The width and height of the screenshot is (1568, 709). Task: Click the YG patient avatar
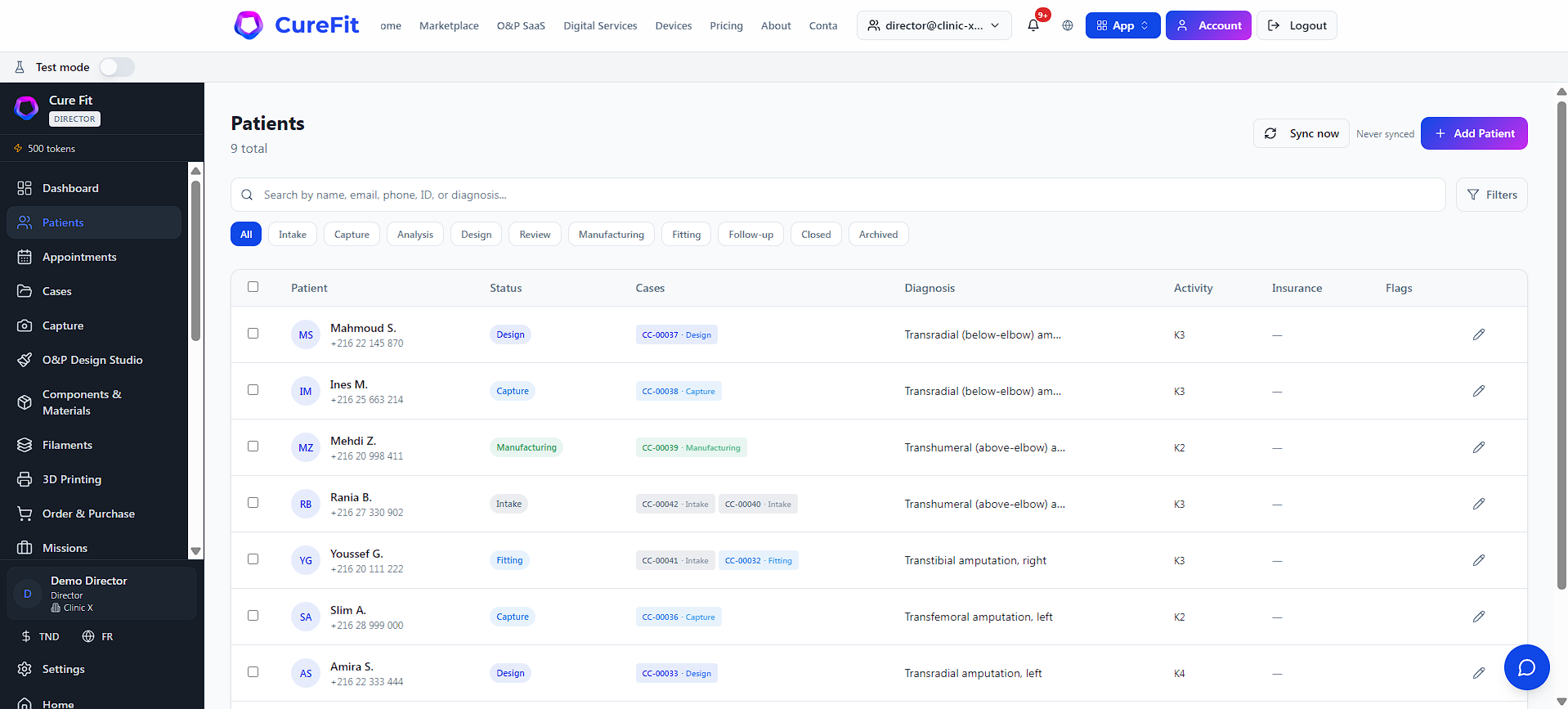[306, 560]
